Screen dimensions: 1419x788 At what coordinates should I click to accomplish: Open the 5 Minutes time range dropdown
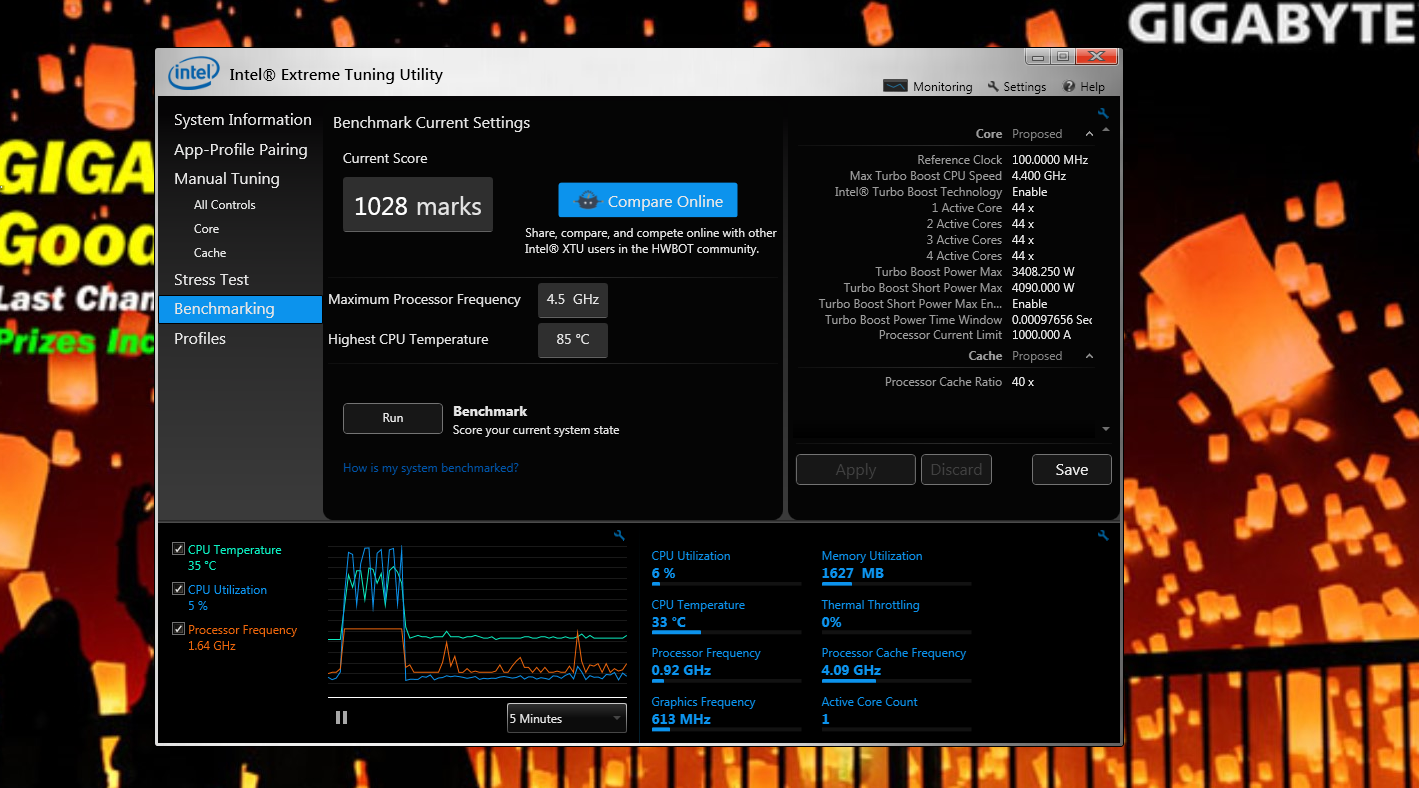(567, 718)
